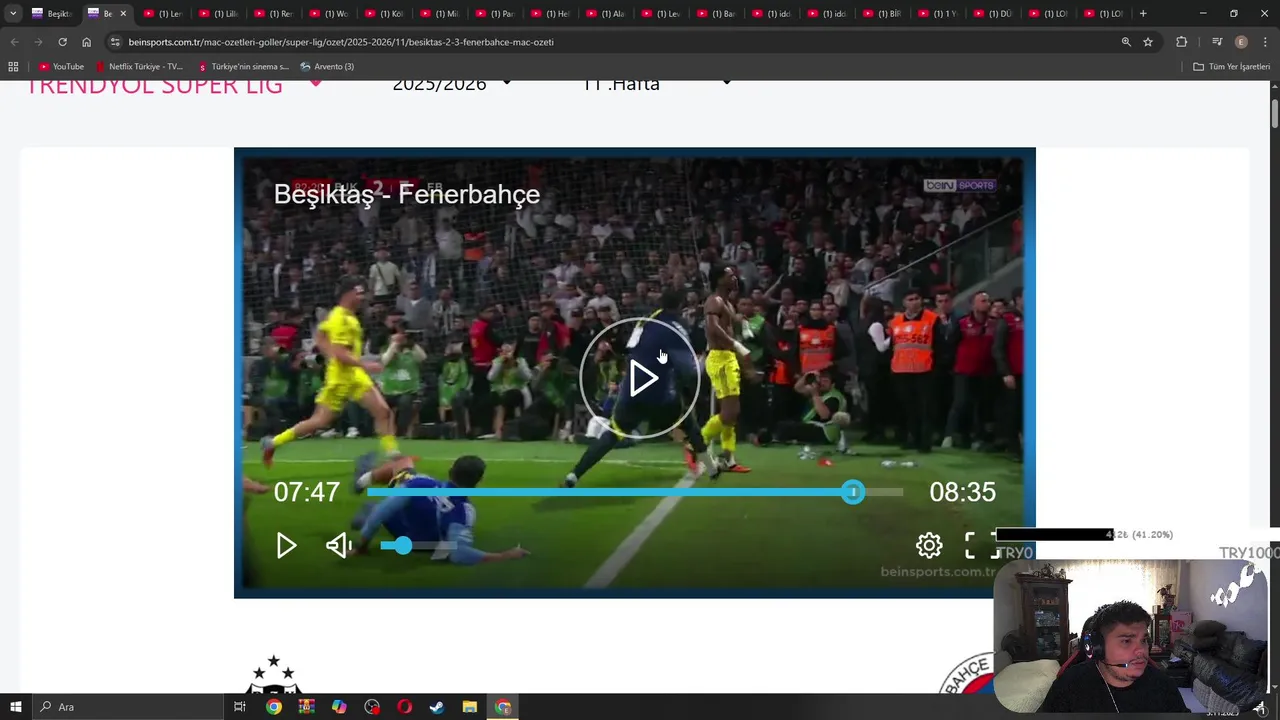Screen dimensions: 1280x720
Task: Click the total duration 08:35 label
Action: point(963,492)
